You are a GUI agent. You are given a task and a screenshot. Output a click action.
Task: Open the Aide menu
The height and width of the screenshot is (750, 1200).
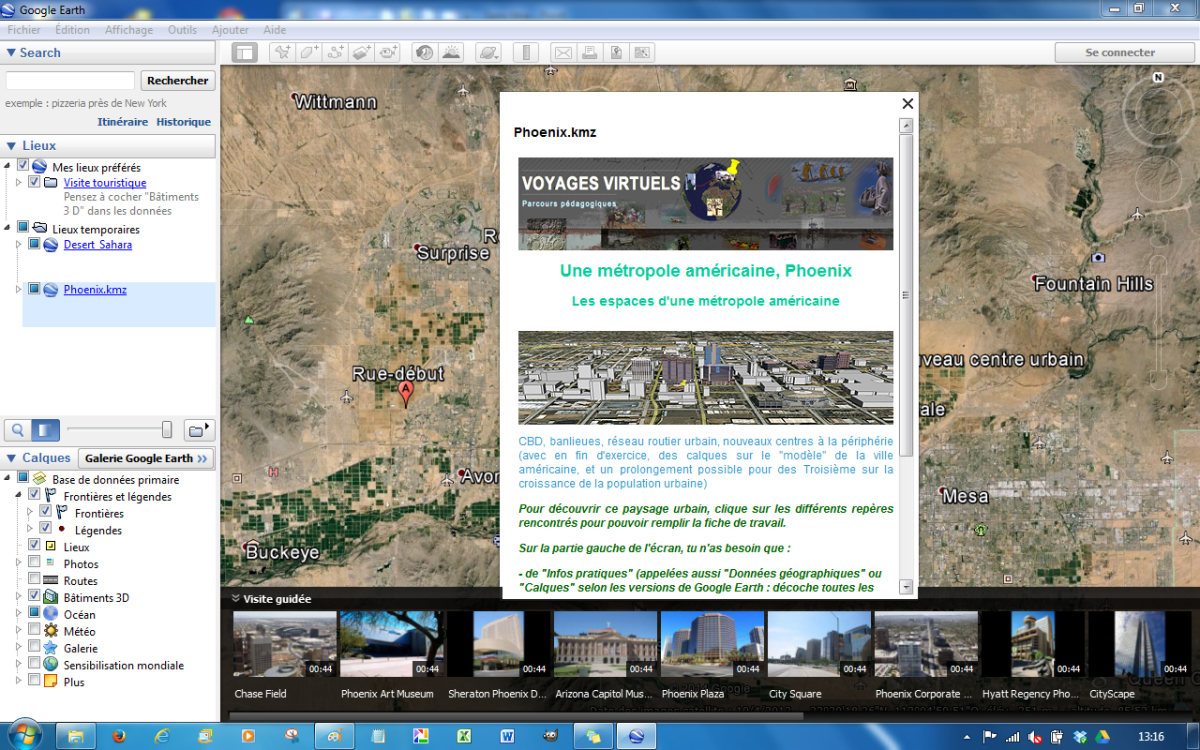tap(274, 30)
